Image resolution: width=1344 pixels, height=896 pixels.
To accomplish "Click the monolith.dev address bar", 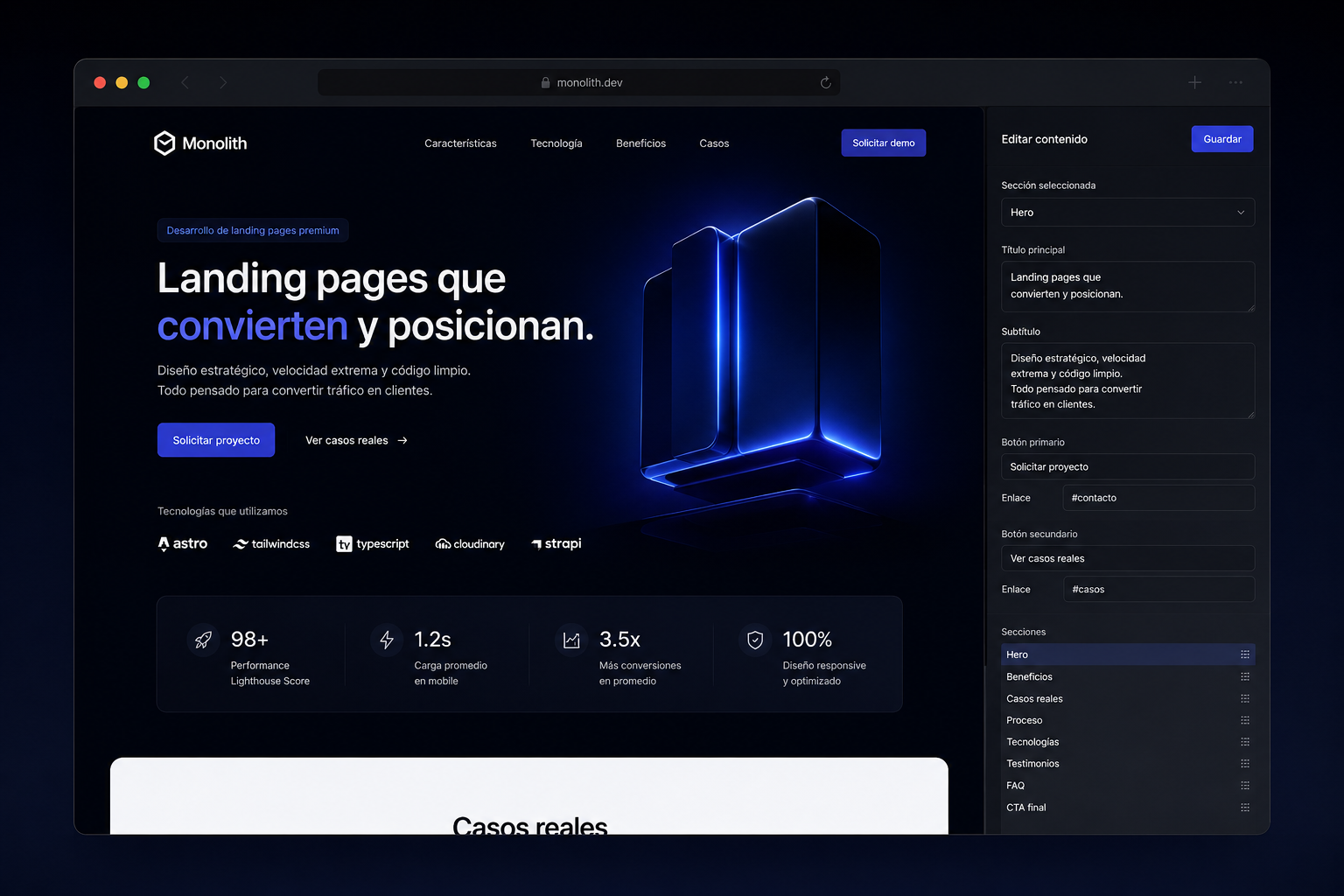I will (x=579, y=82).
